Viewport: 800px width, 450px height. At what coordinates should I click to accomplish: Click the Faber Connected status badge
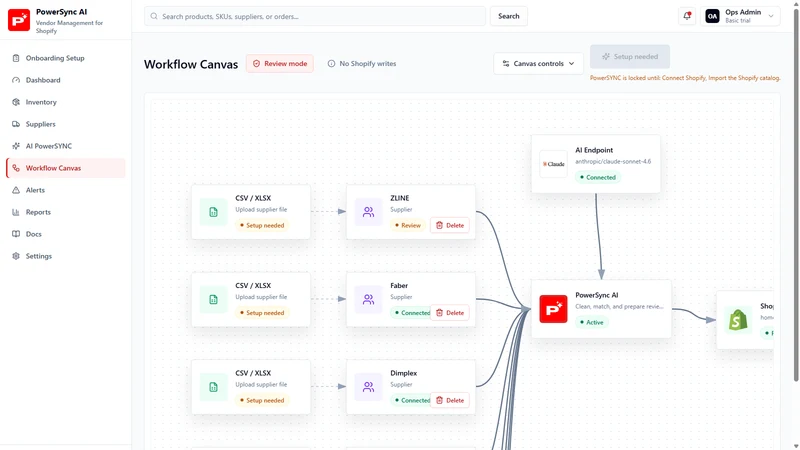pyautogui.click(x=411, y=313)
